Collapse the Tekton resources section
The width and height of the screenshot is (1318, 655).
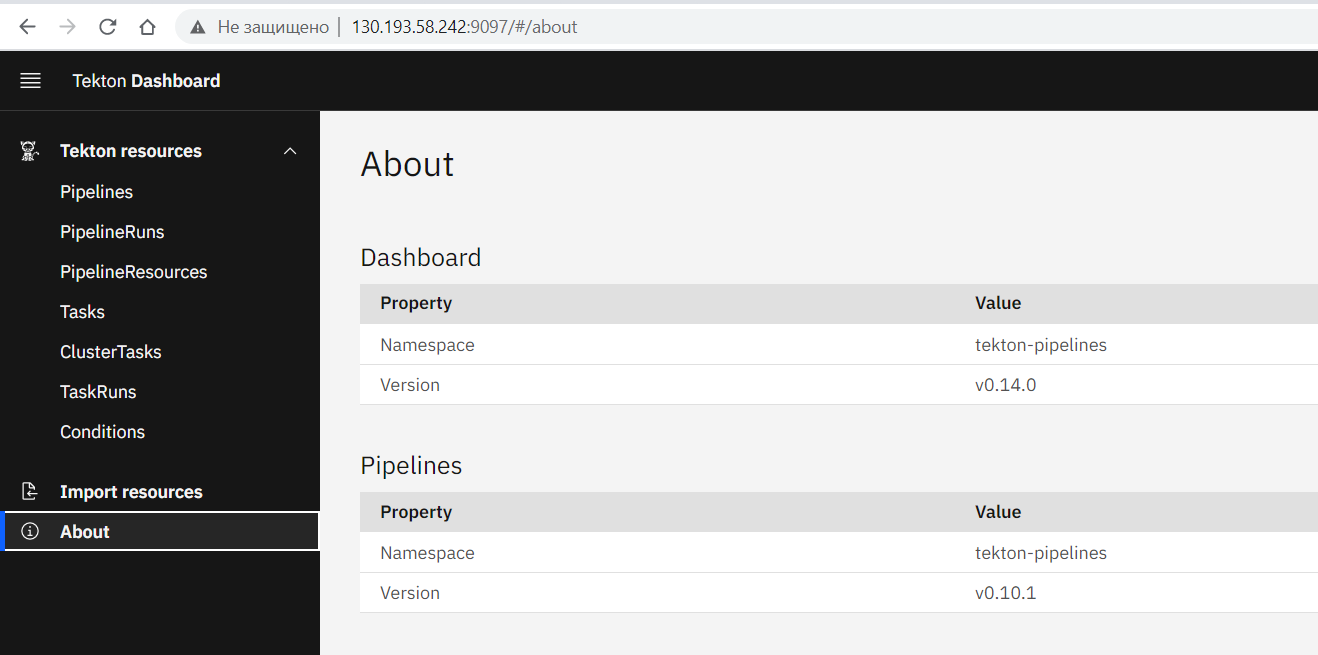point(290,150)
